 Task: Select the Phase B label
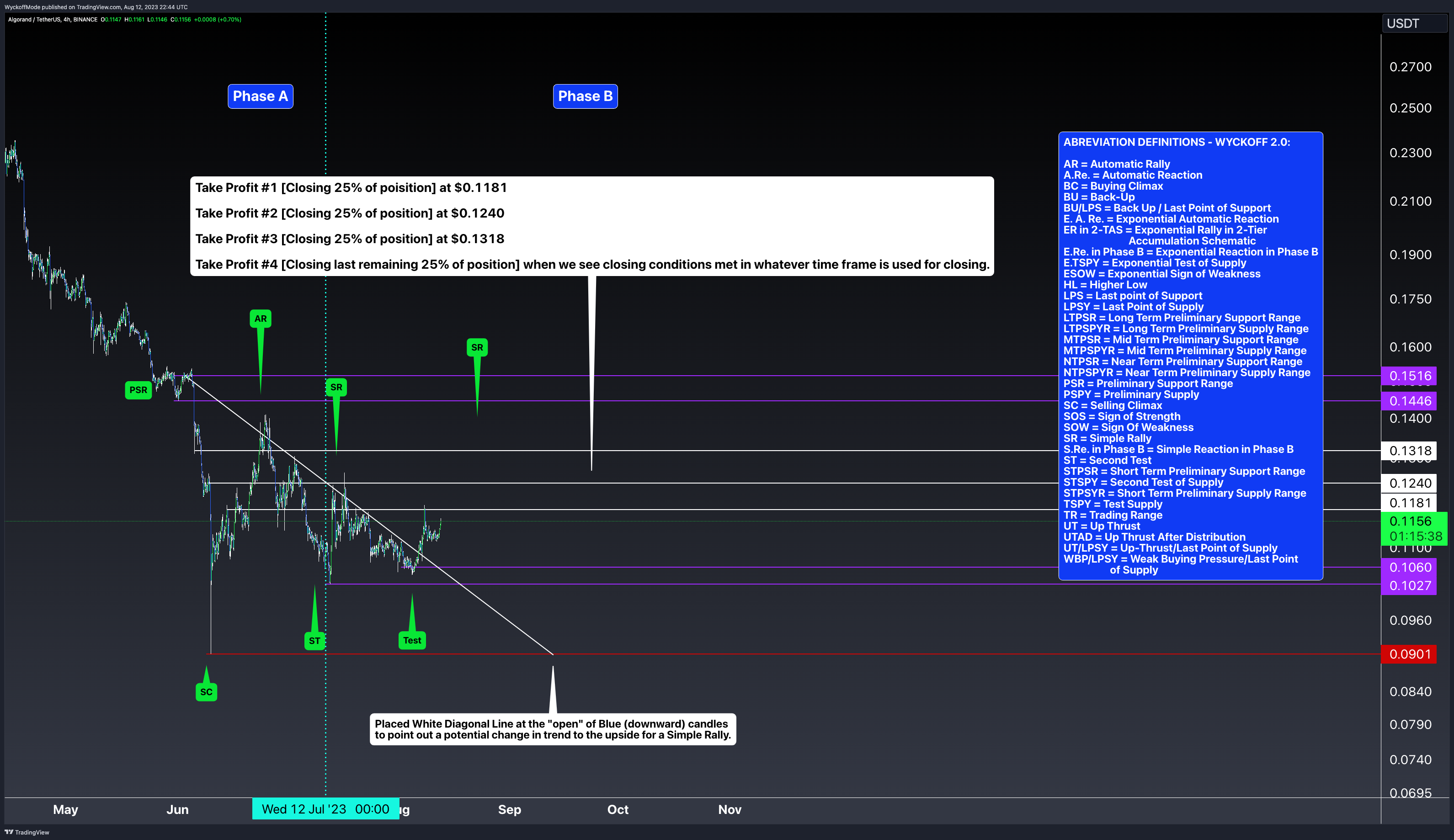coord(585,96)
